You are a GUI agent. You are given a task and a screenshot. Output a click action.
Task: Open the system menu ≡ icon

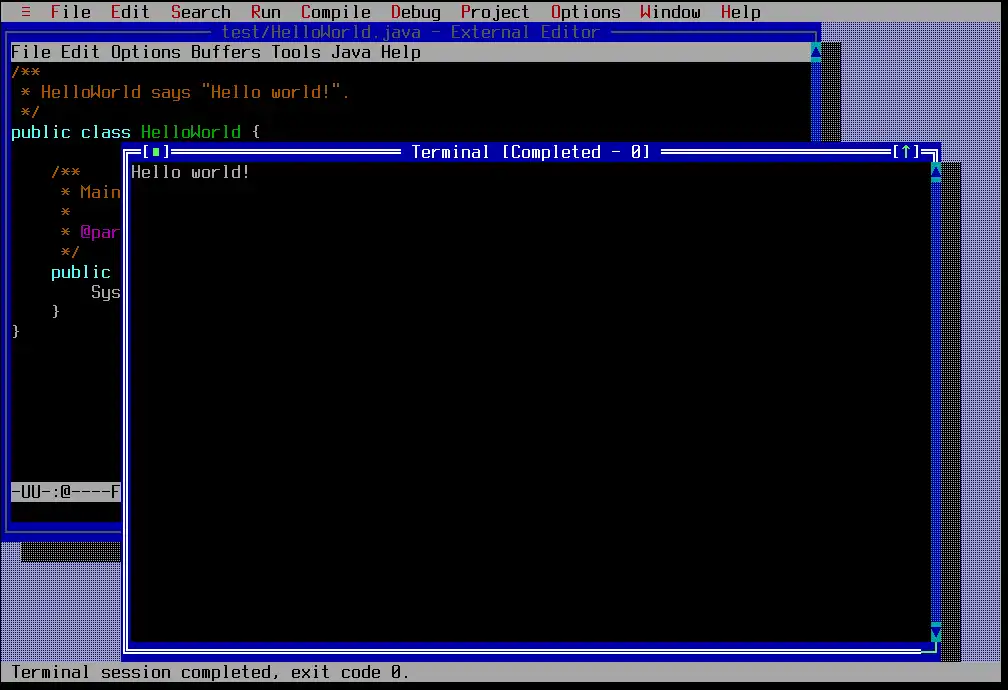pyautogui.click(x=26, y=12)
